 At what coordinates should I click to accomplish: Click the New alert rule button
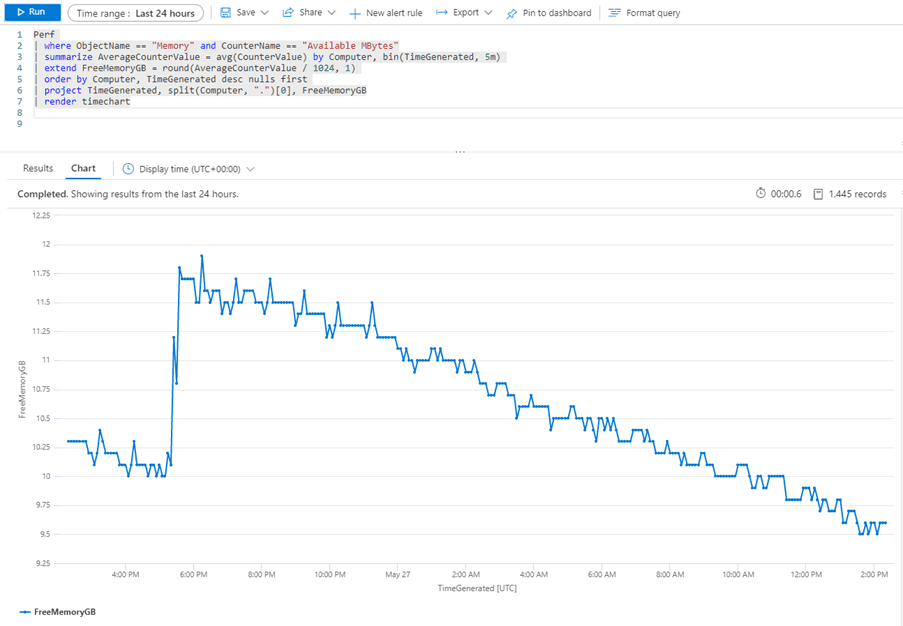pyautogui.click(x=392, y=12)
